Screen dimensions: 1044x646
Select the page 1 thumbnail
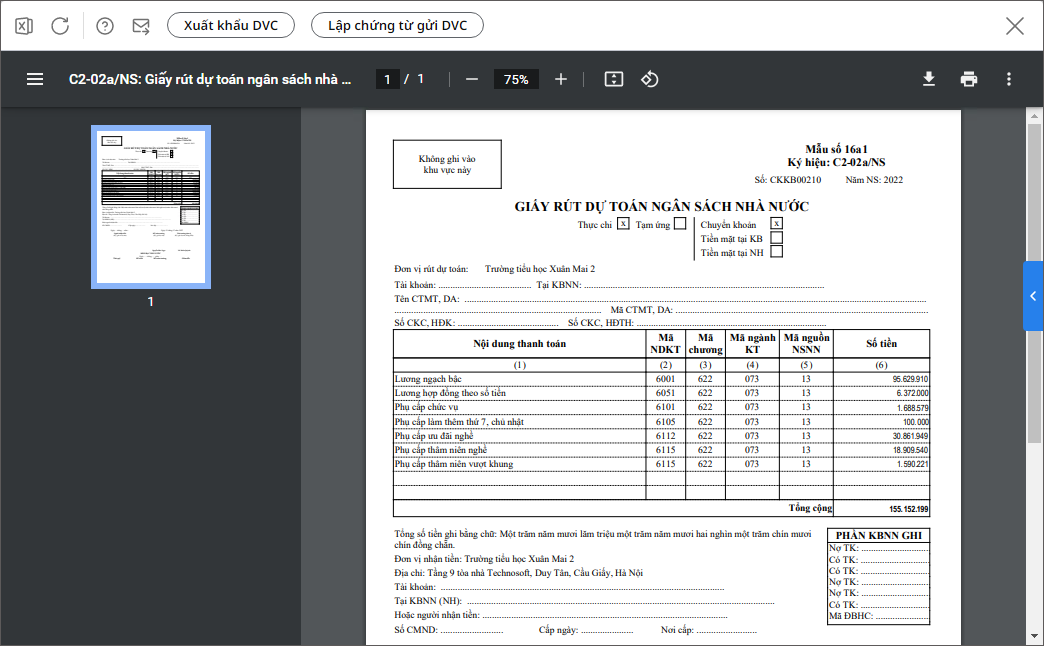150,207
